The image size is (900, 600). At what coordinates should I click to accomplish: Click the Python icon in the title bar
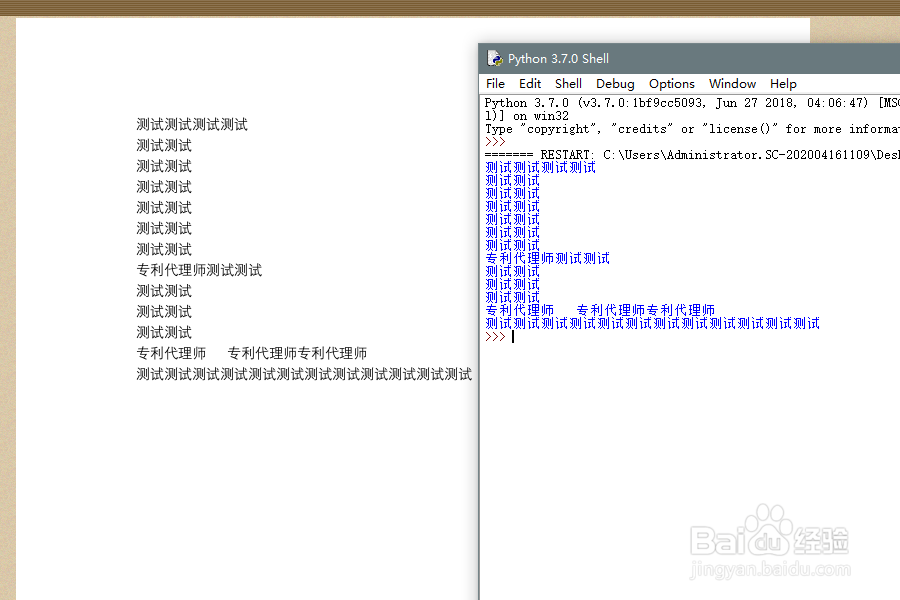pos(495,59)
